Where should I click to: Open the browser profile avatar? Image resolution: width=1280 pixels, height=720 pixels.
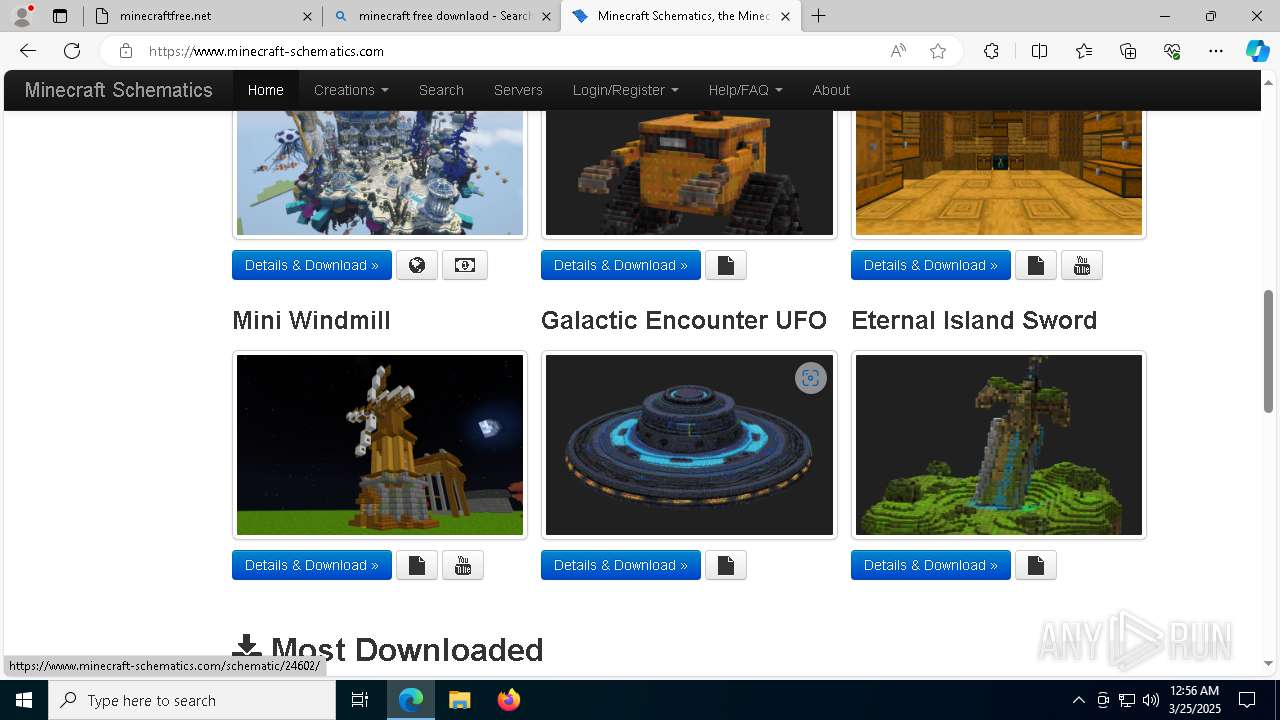22,16
